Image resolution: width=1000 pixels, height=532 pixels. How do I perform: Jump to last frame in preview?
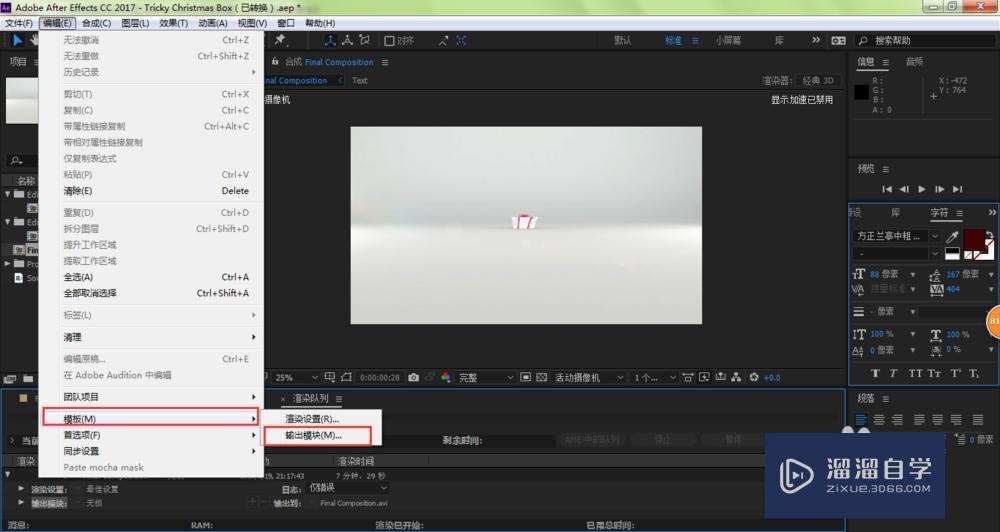(957, 189)
